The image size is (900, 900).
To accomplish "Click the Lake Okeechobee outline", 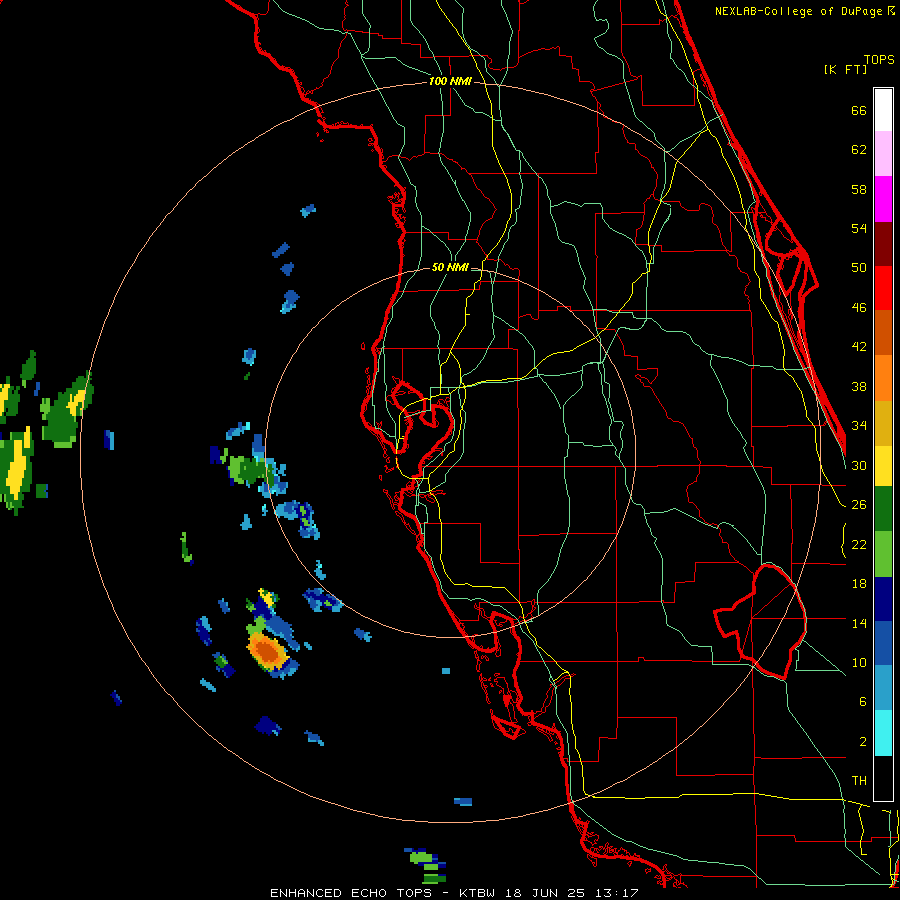I will [761, 621].
